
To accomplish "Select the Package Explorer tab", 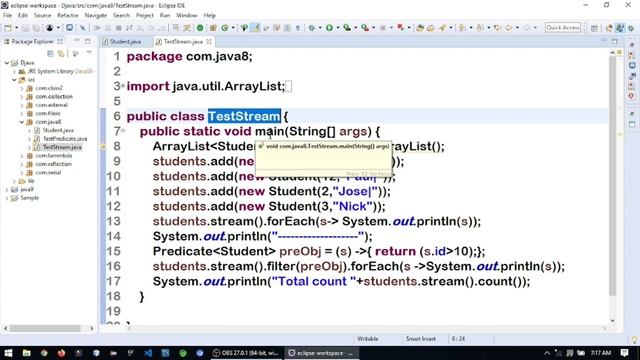I will [32, 42].
